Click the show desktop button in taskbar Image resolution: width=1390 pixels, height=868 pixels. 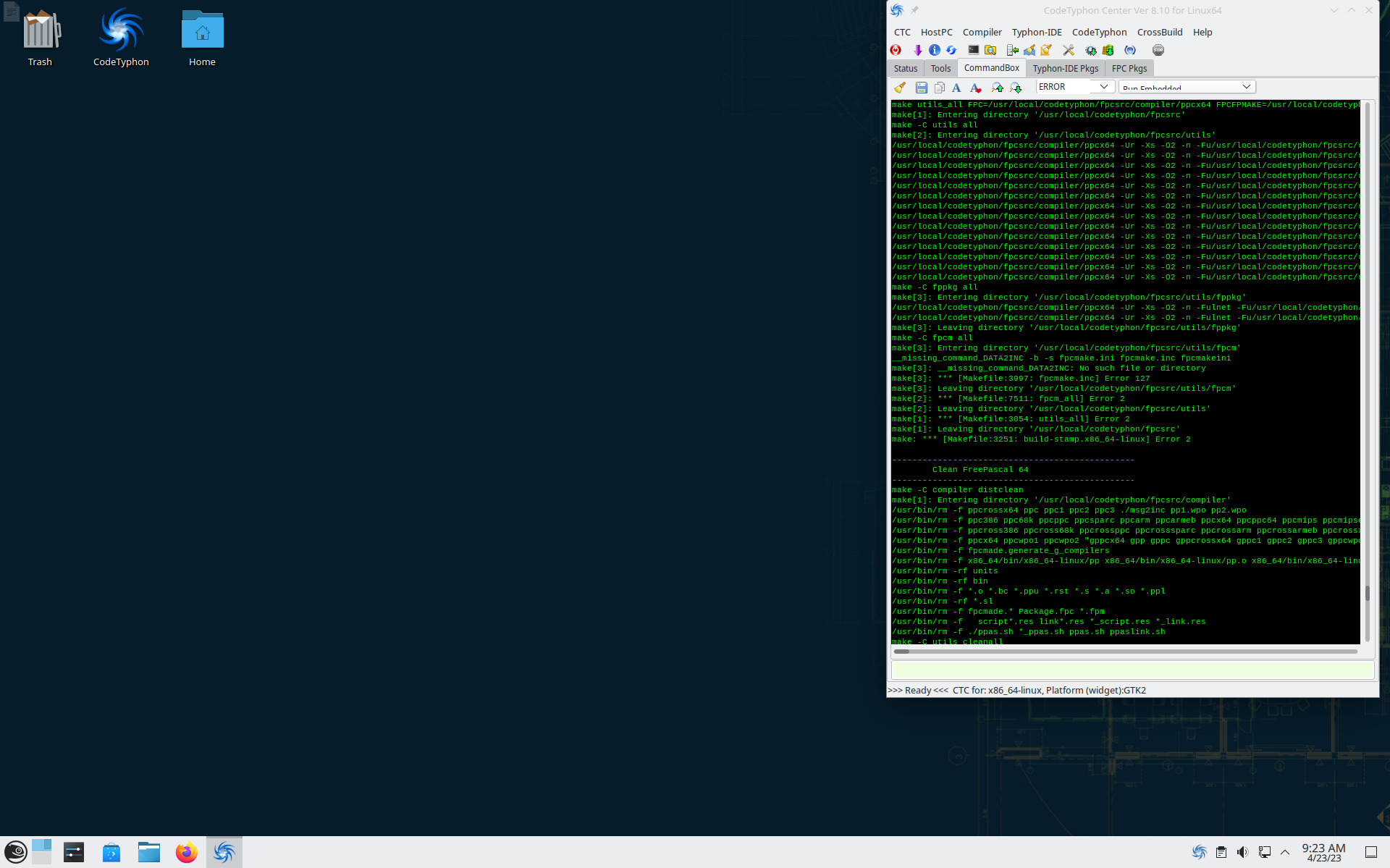[1370, 852]
